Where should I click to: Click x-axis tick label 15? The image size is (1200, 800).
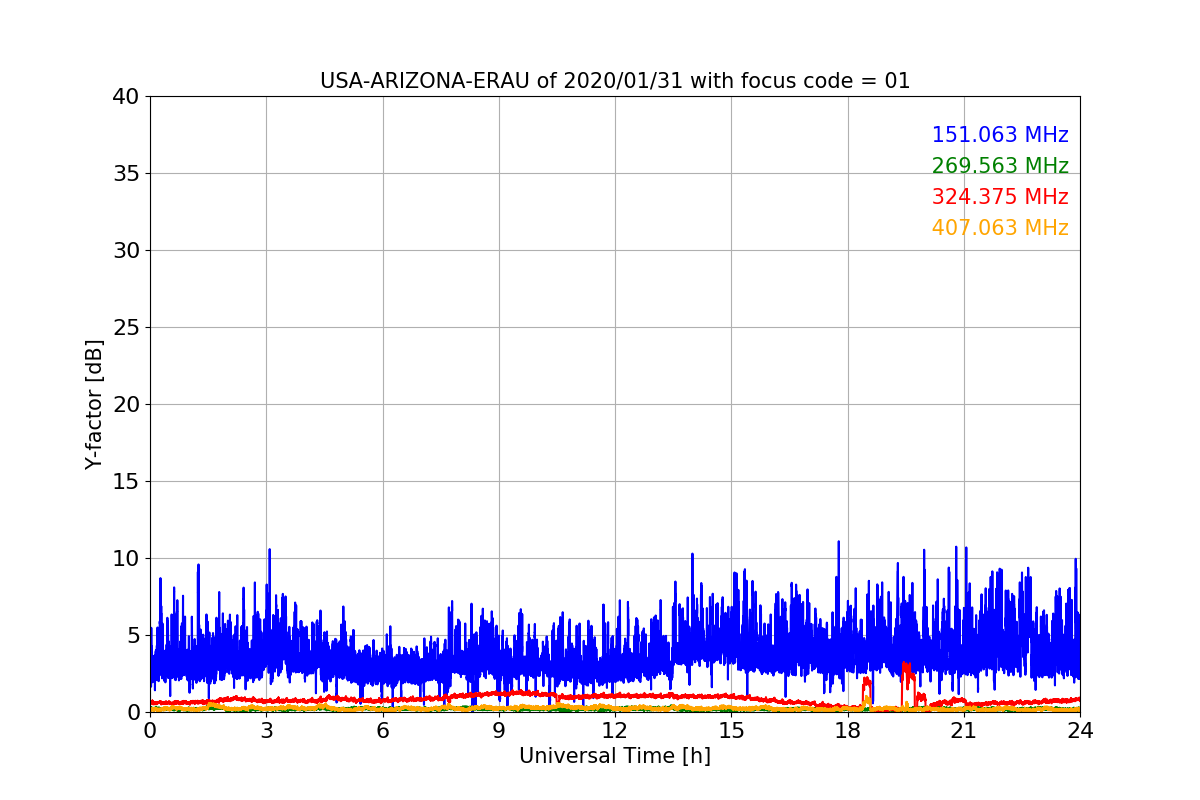click(731, 731)
